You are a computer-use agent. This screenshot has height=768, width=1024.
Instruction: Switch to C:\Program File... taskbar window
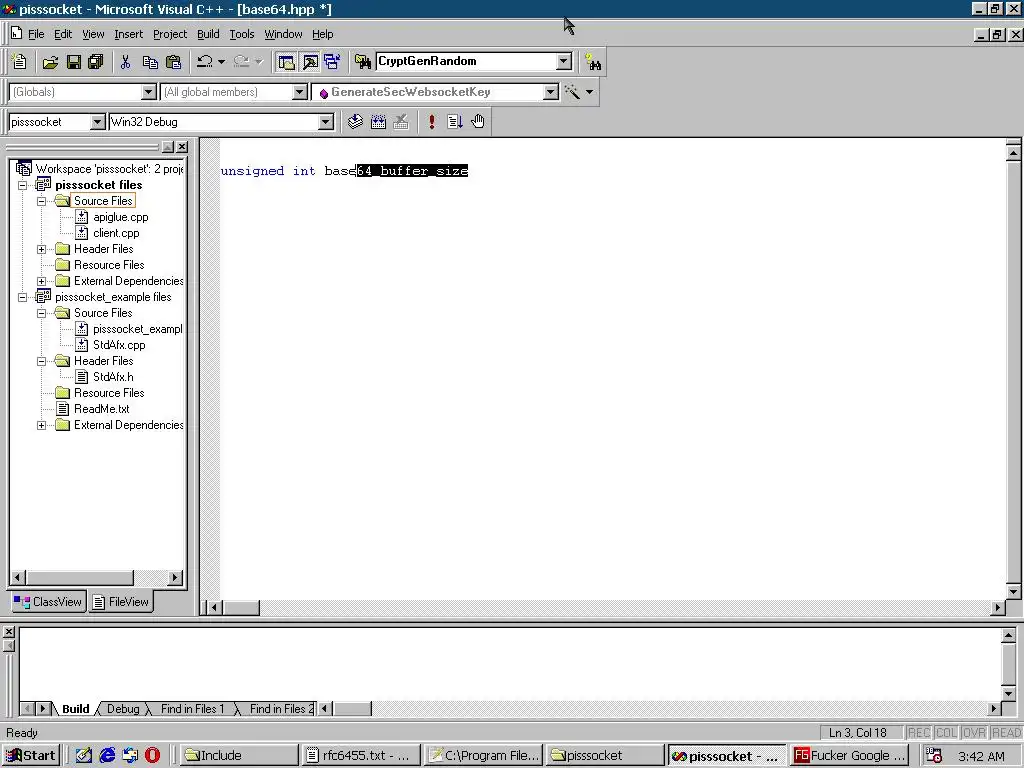tap(484, 756)
